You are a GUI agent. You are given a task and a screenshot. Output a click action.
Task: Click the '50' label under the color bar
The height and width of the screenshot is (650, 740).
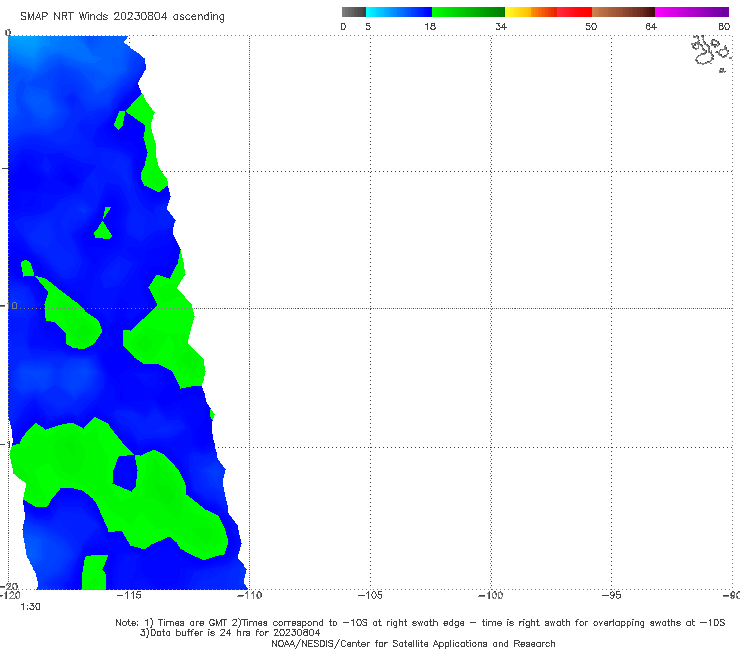tap(591, 27)
